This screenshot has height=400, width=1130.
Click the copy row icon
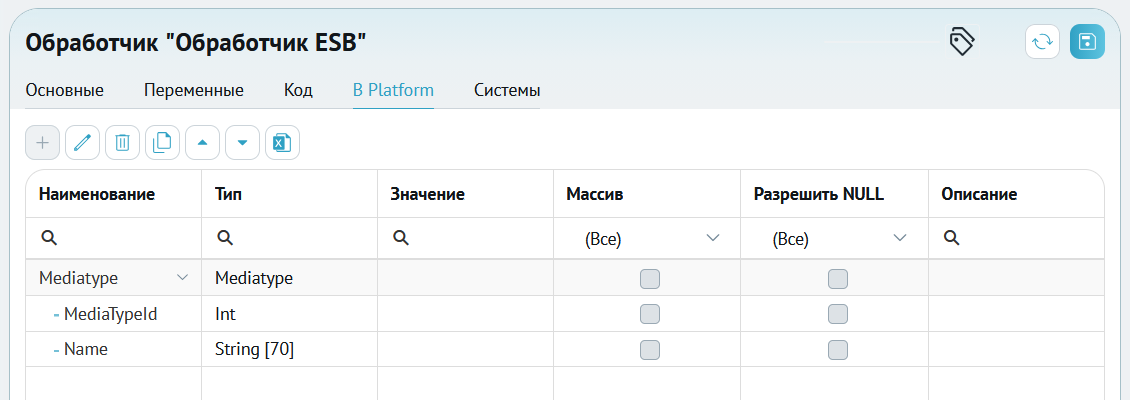163,143
